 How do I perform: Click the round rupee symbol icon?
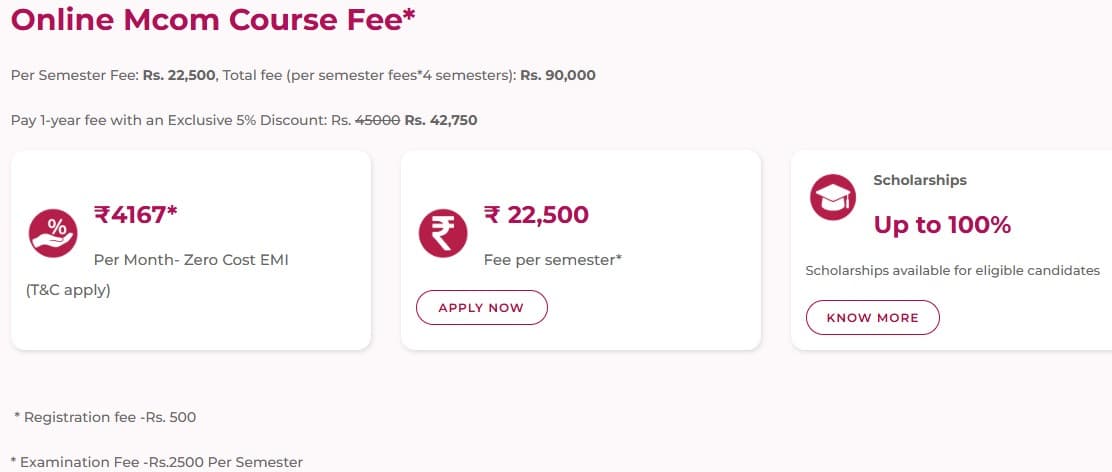442,231
